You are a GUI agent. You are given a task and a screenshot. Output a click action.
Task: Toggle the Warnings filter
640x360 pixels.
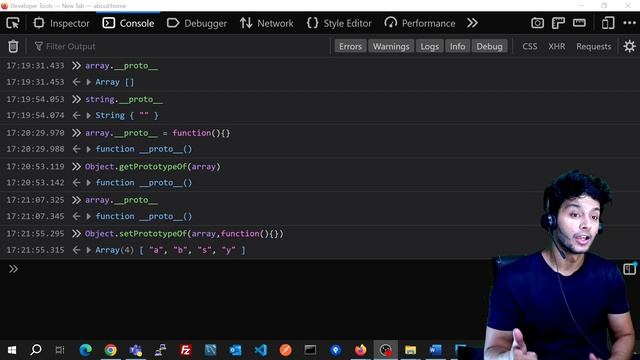(x=391, y=46)
